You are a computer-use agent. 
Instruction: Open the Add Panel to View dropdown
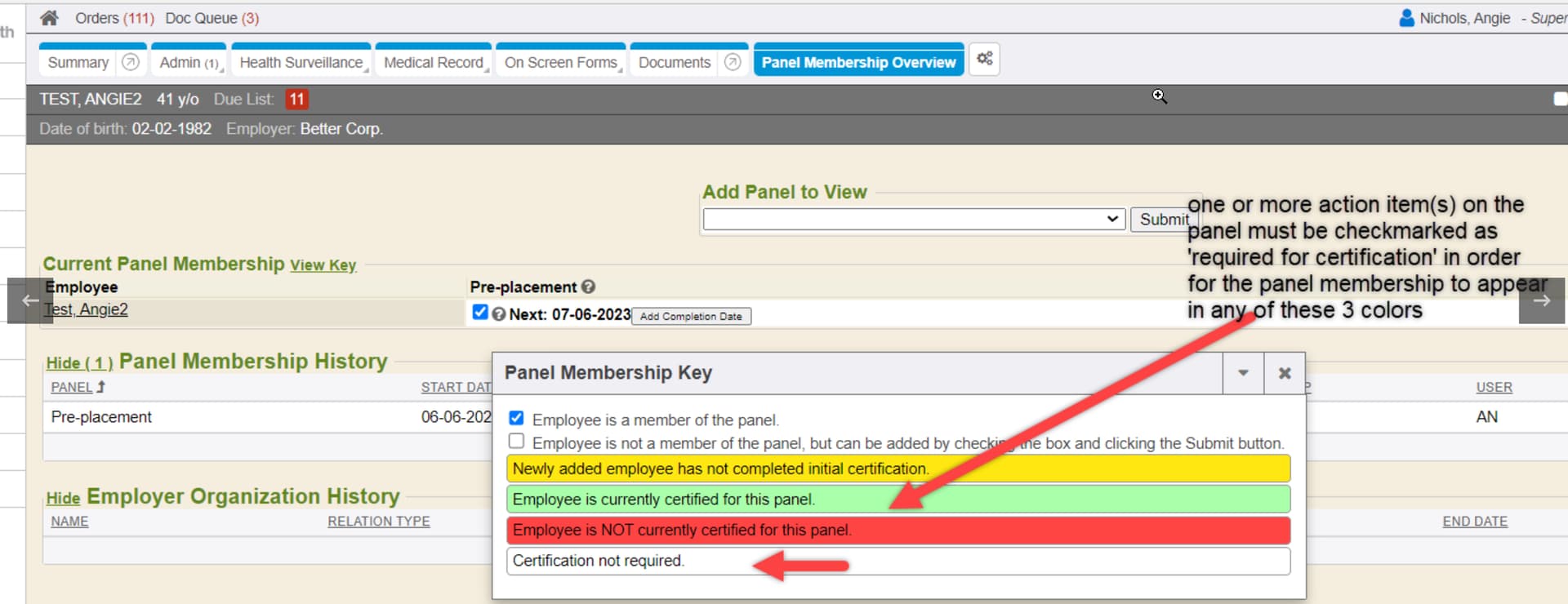[912, 219]
